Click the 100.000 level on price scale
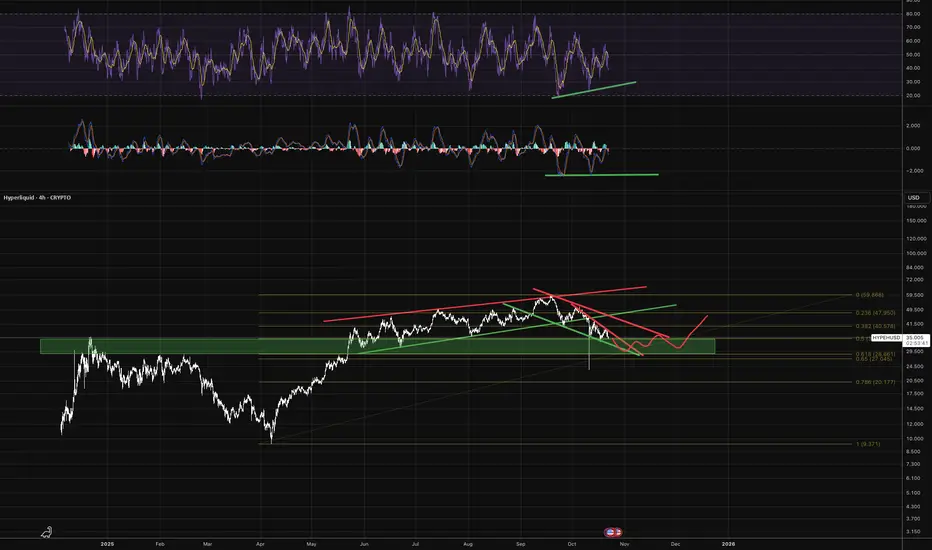The width and height of the screenshot is (932, 550). [x=916, y=253]
